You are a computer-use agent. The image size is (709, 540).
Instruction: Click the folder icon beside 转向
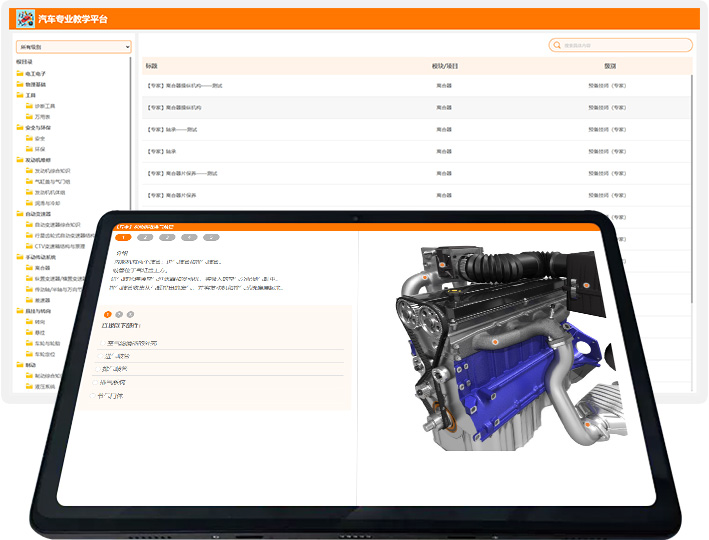29,322
